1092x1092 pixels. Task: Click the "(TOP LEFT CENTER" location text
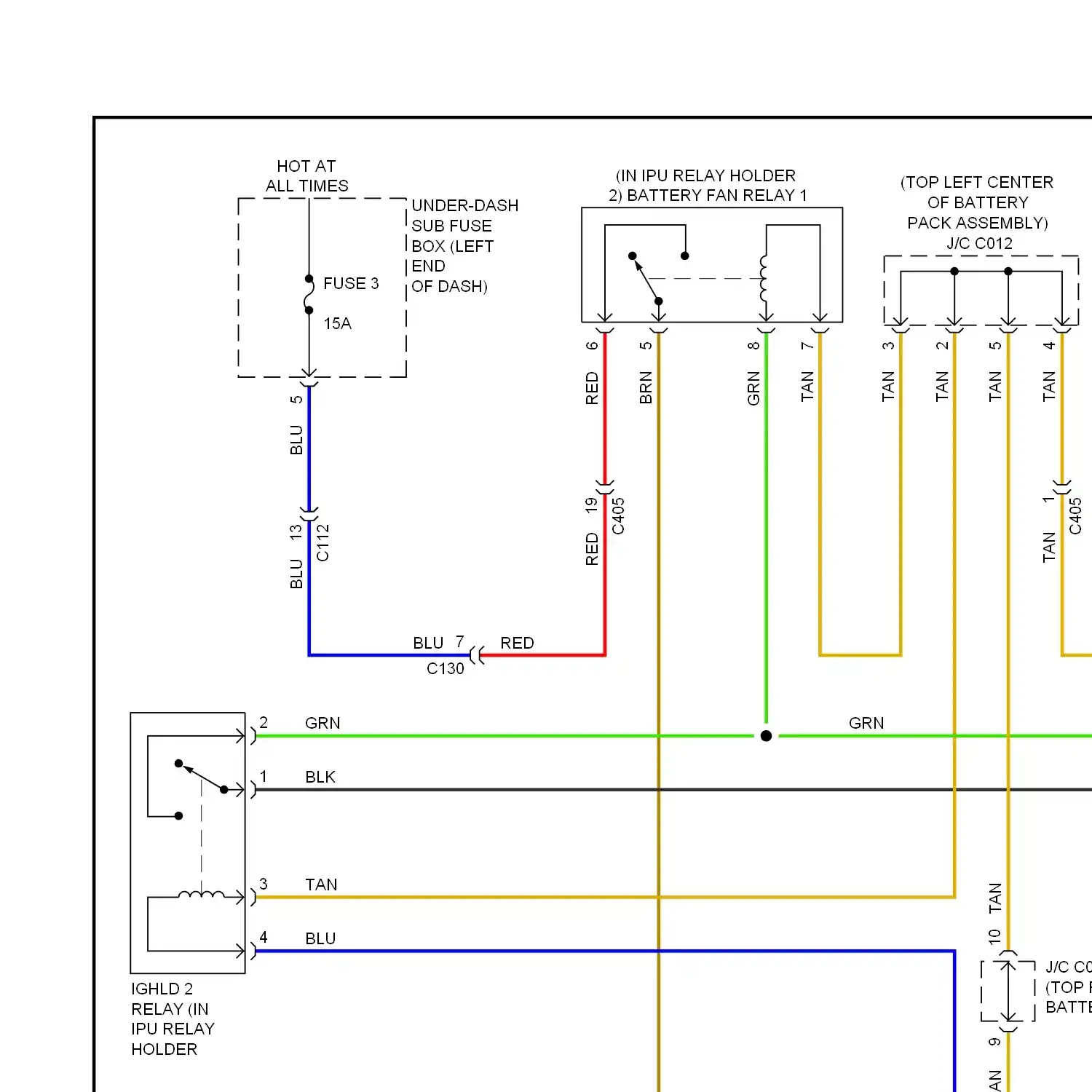[977, 182]
